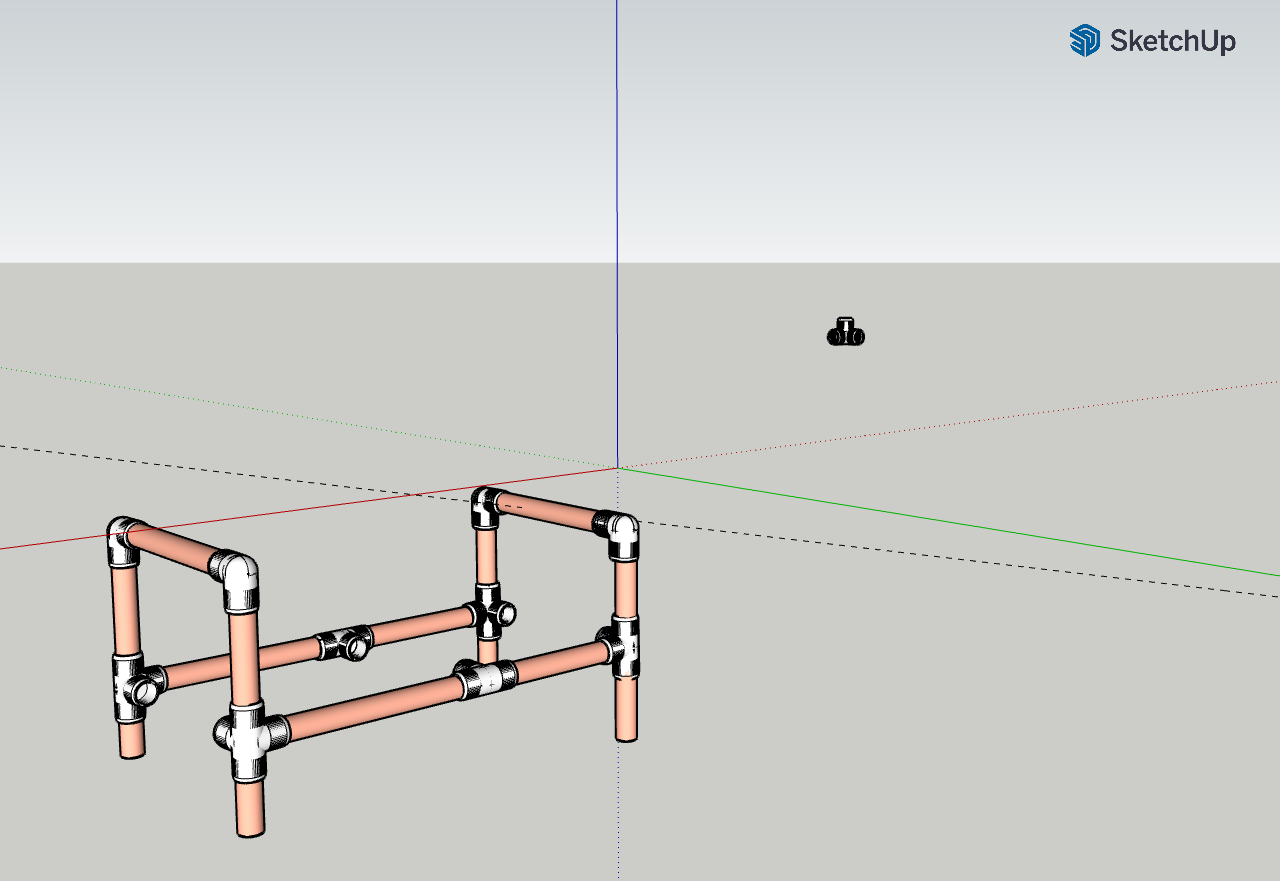Select the top copper pipe joining the right elbows

pos(548,510)
